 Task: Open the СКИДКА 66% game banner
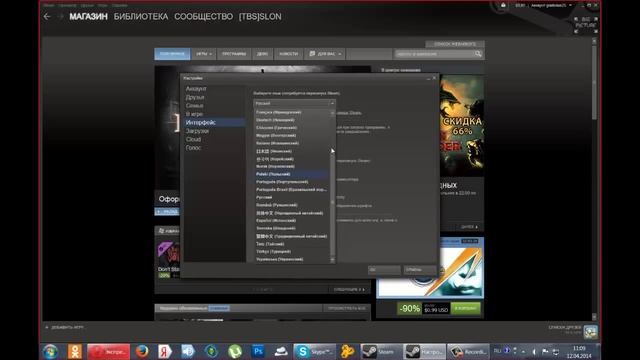tap(462, 126)
